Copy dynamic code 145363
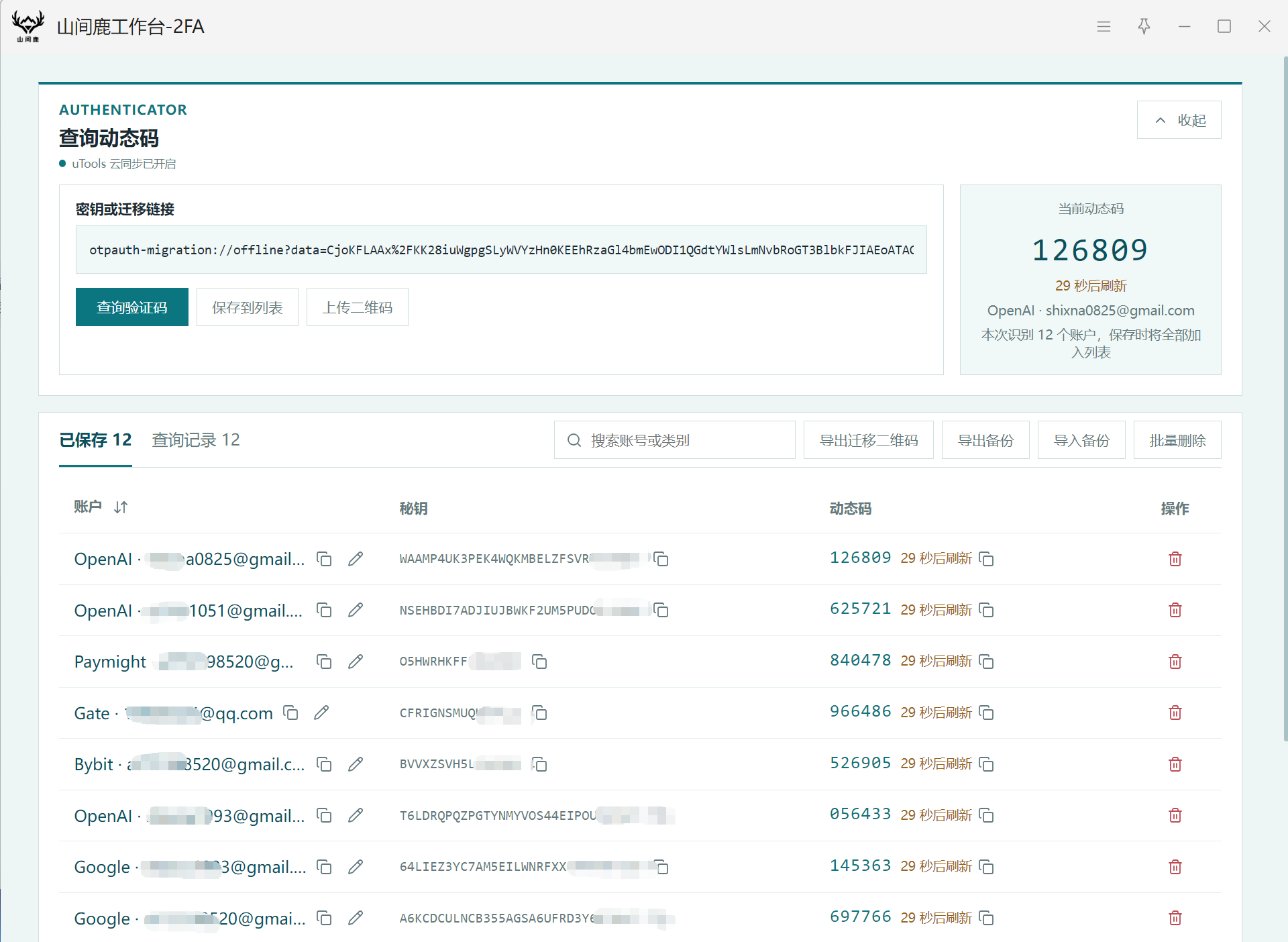 click(x=986, y=867)
